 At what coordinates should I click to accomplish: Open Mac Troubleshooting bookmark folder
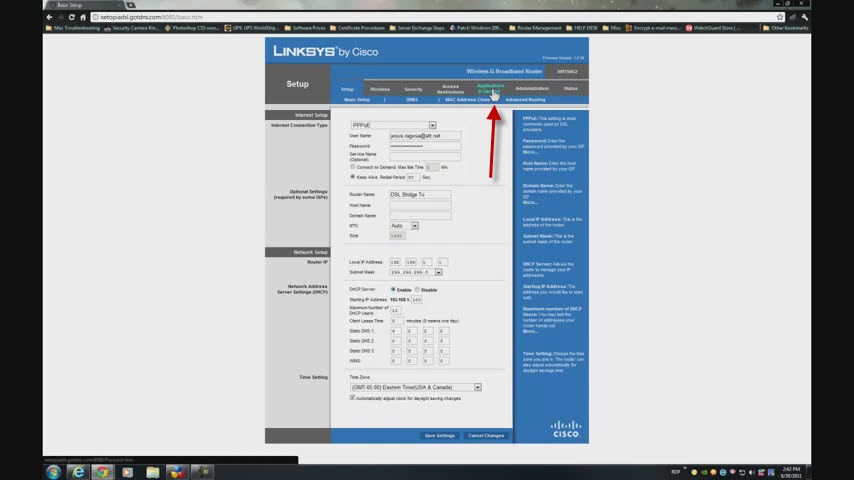coord(72,28)
